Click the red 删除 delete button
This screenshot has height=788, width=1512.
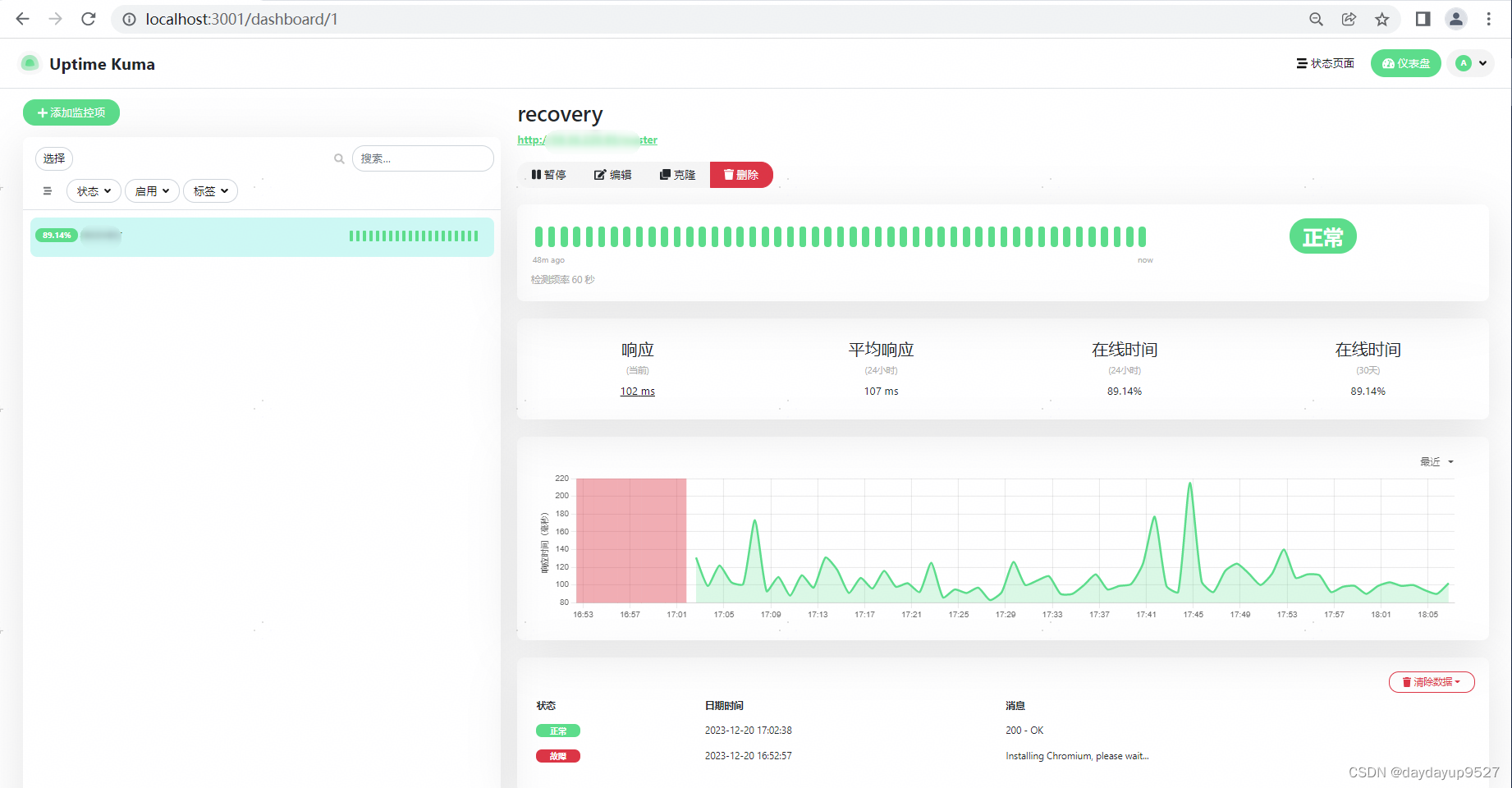pos(741,175)
